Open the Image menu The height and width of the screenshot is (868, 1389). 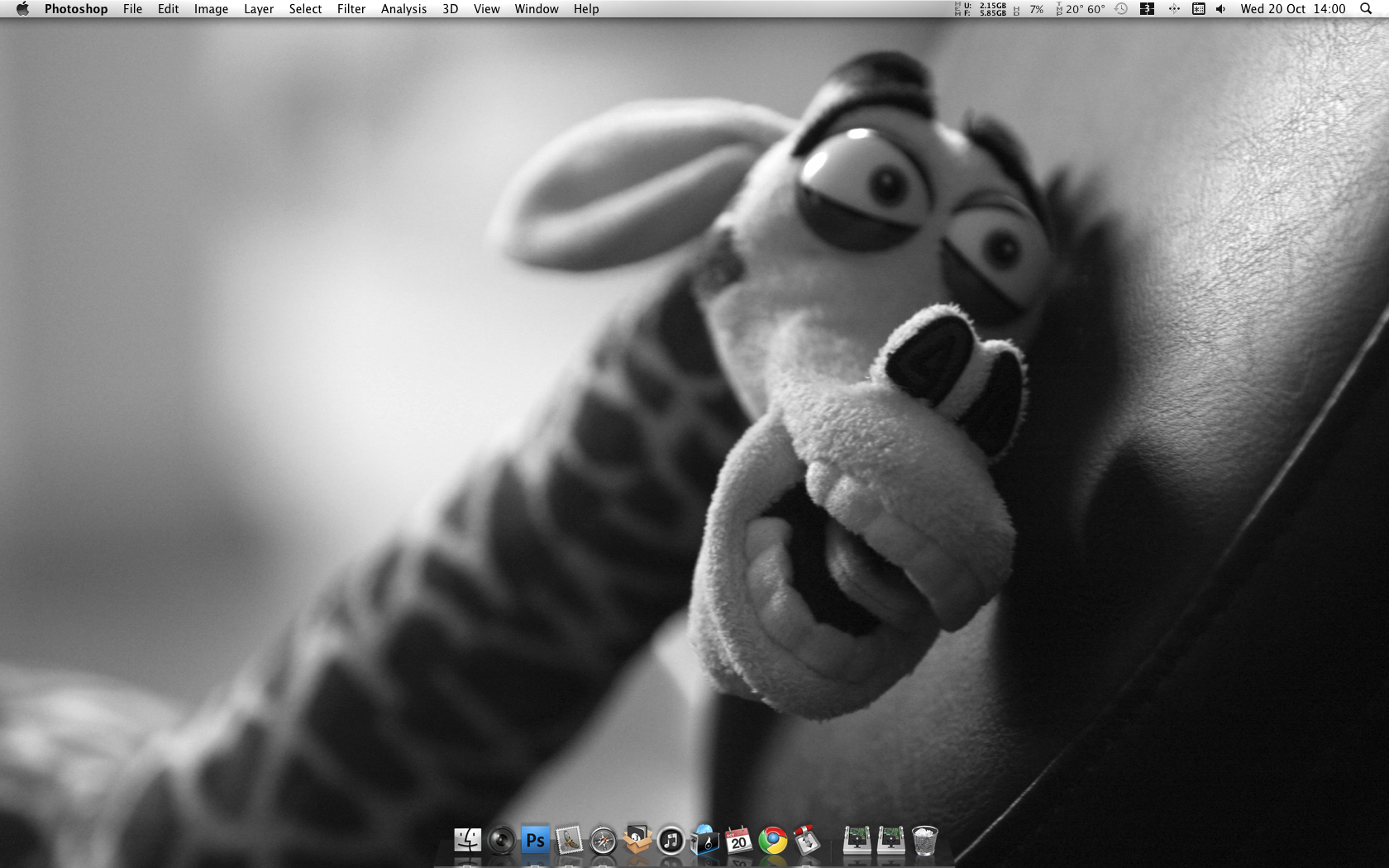(211, 9)
